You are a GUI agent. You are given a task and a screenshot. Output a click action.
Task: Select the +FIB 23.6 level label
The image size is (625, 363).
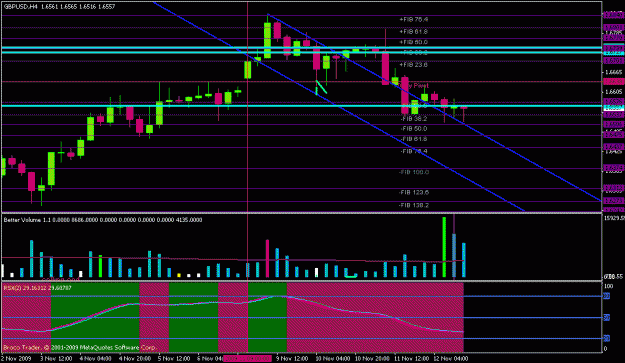pyautogui.click(x=413, y=65)
